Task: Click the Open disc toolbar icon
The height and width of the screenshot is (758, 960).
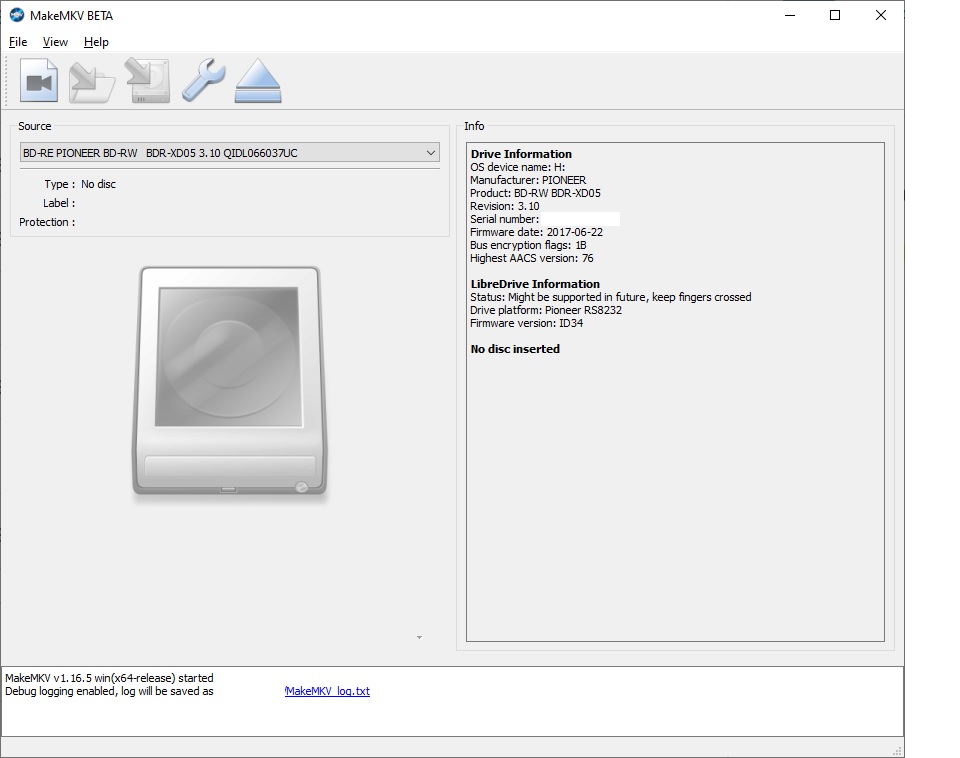Action: tap(92, 81)
